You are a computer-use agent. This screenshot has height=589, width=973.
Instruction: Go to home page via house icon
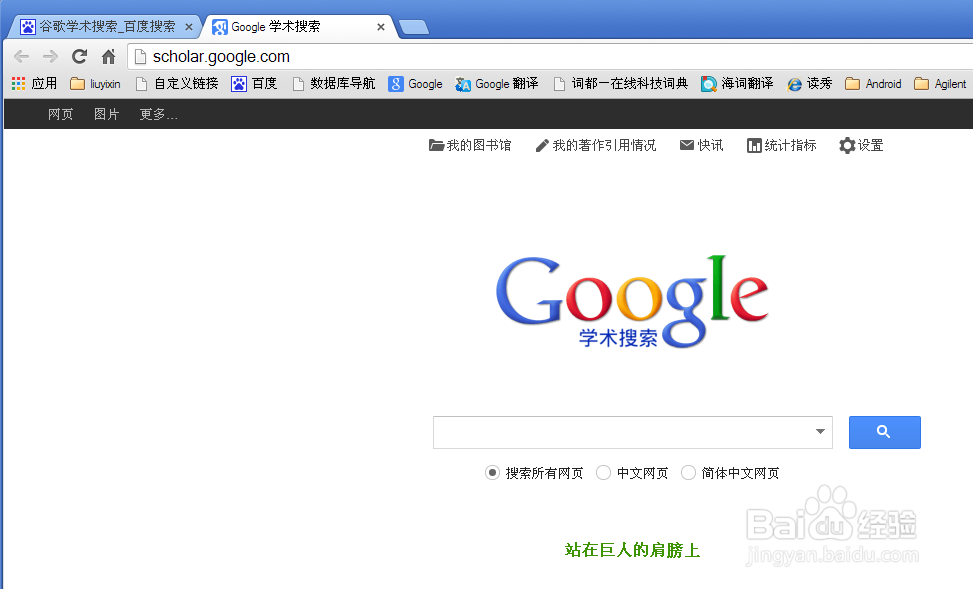point(109,56)
